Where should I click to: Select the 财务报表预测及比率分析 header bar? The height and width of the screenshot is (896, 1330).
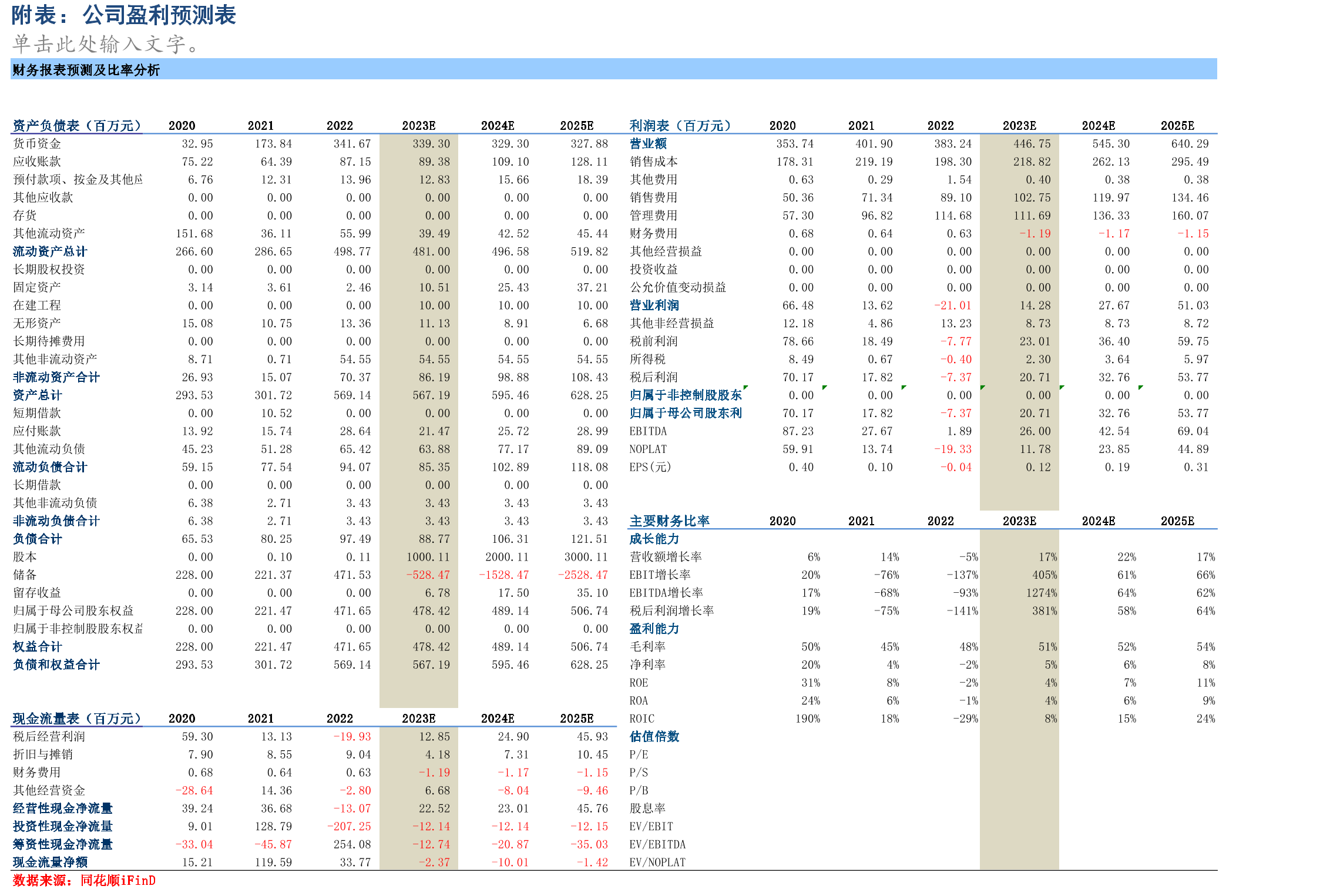point(614,69)
